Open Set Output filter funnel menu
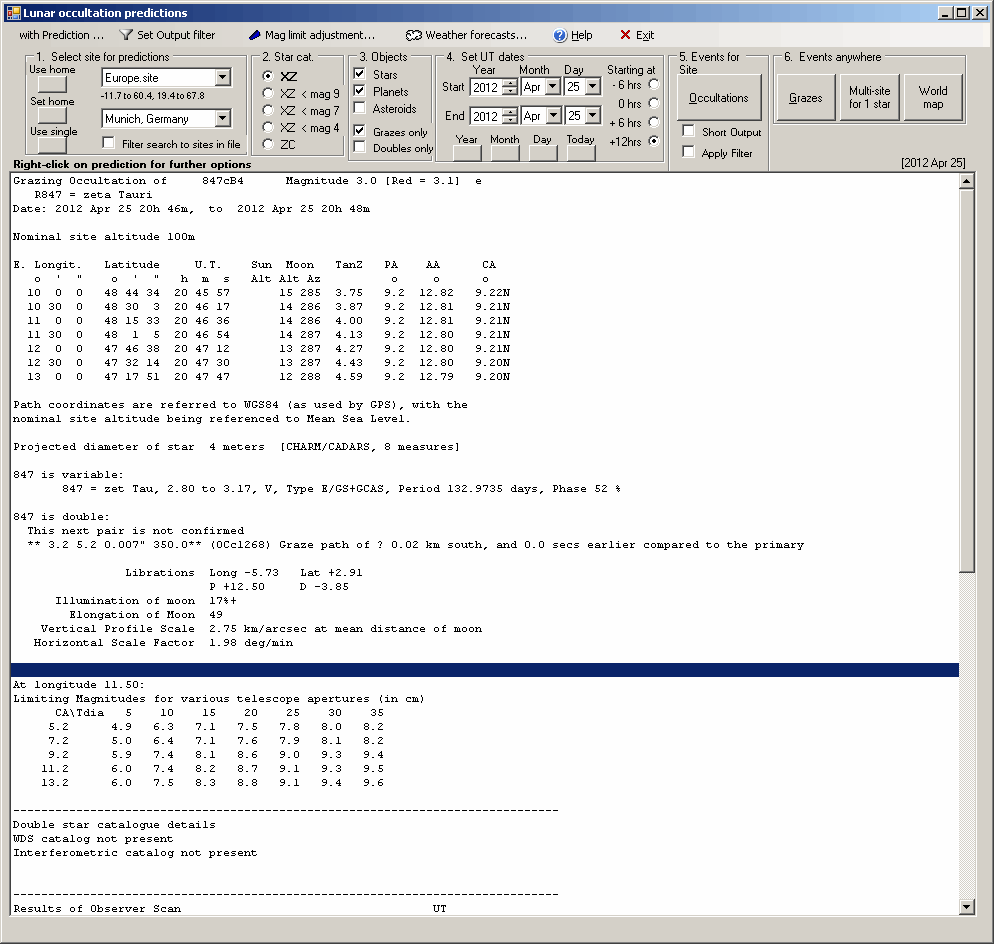Screen dimensions: 994x944 (x=166, y=35)
